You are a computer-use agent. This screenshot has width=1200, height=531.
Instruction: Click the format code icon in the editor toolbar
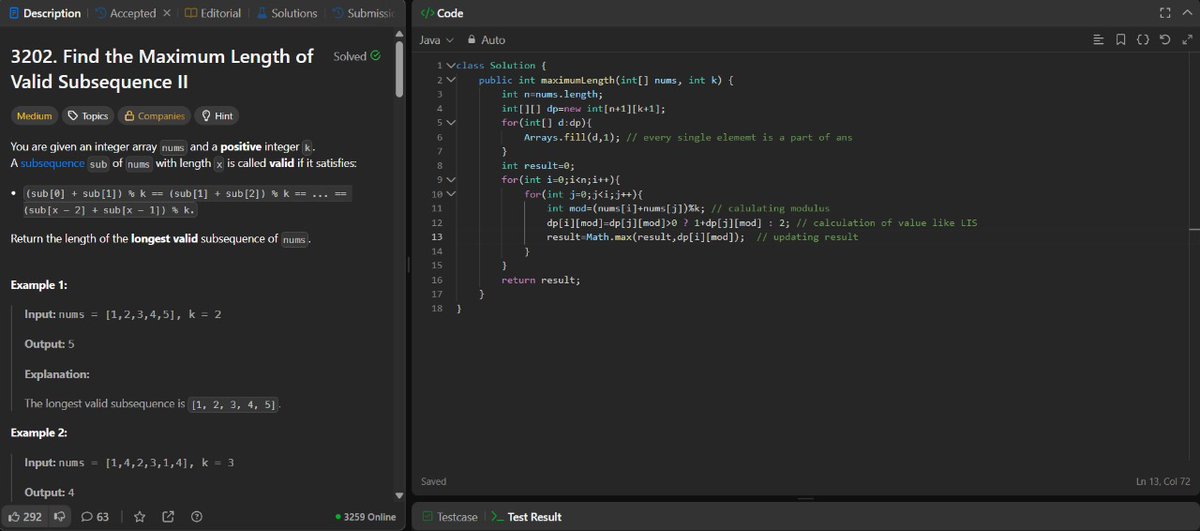coord(1098,40)
